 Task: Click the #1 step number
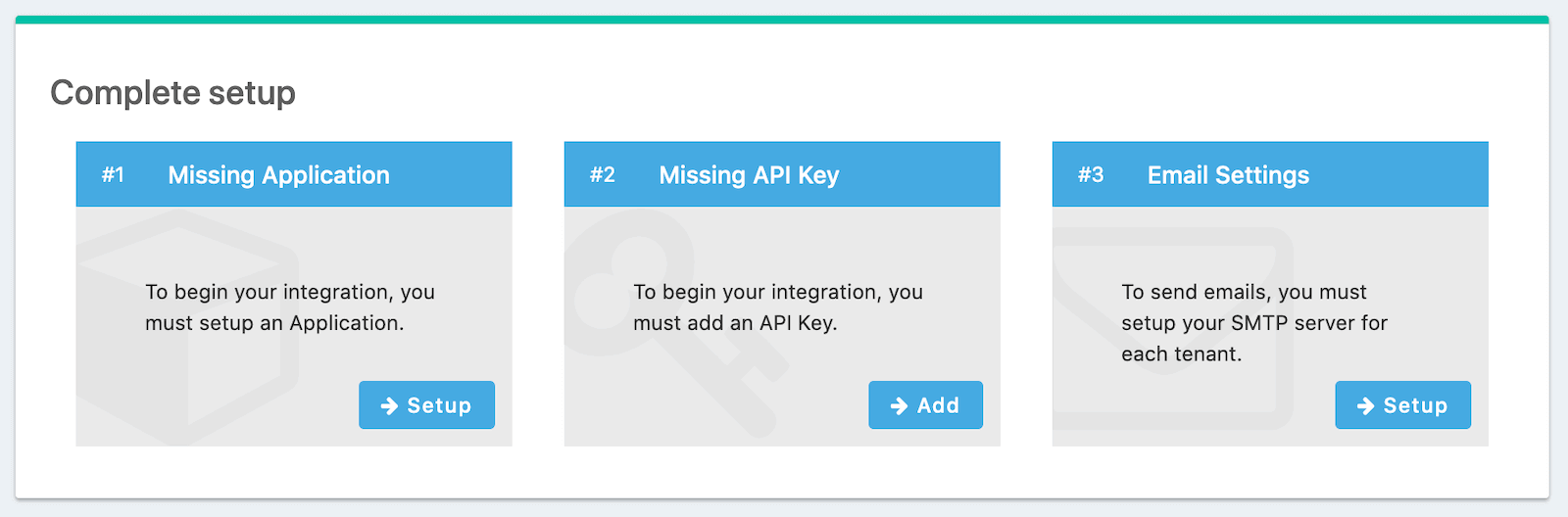pos(113,175)
